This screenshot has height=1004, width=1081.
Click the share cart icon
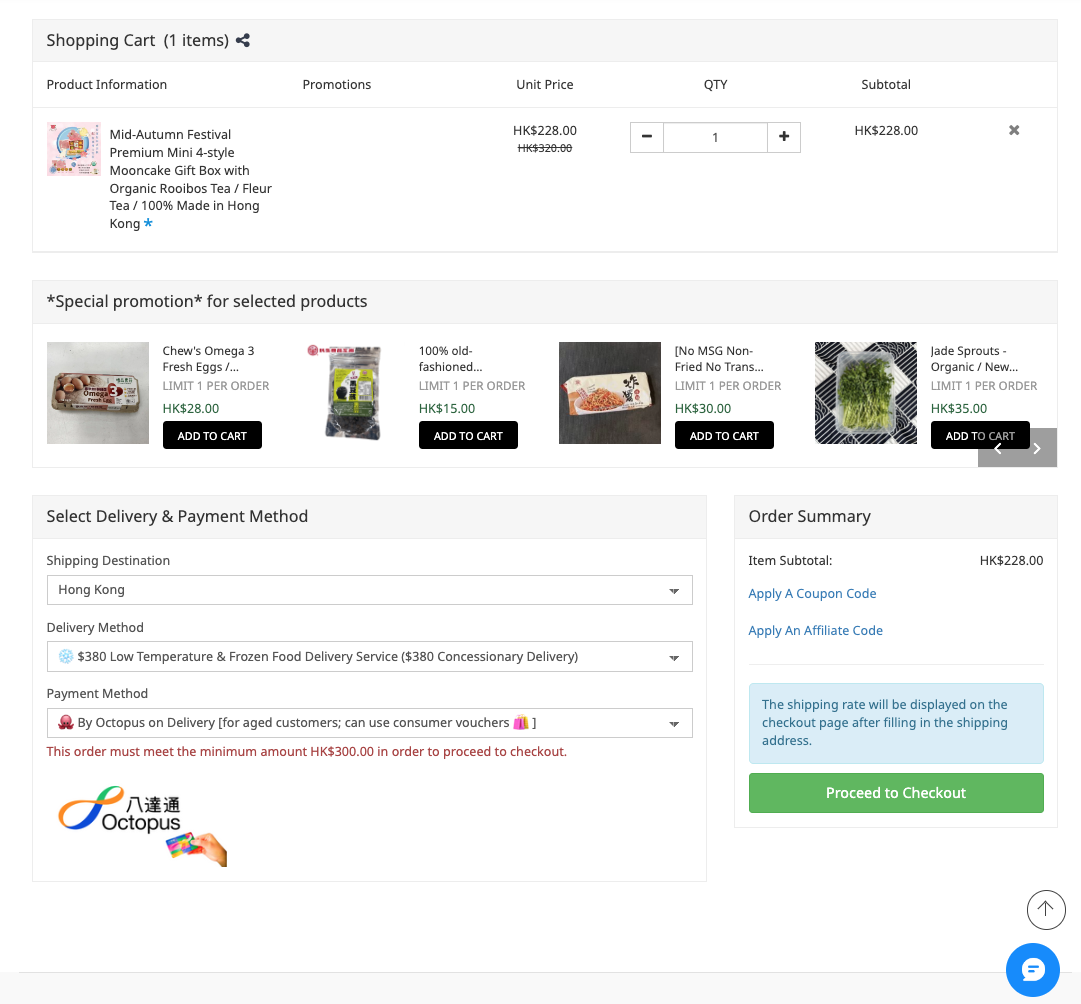pyautogui.click(x=243, y=41)
